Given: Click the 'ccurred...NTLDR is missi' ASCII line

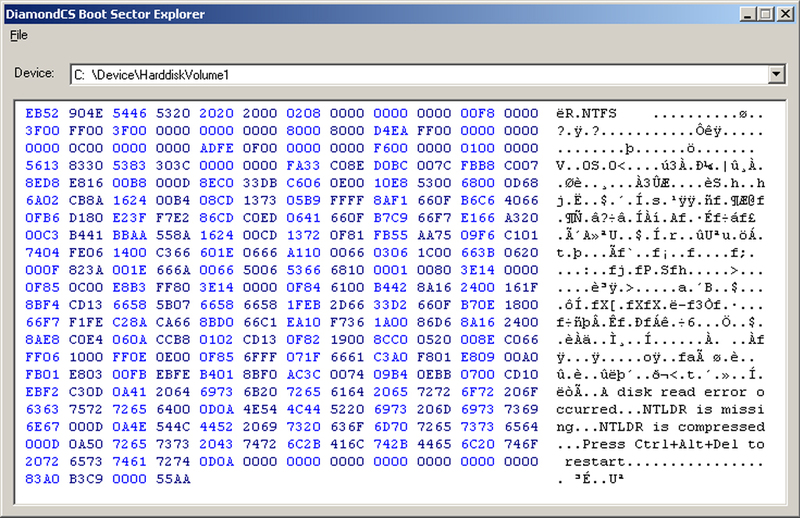Looking at the screenshot, I should click(659, 409).
